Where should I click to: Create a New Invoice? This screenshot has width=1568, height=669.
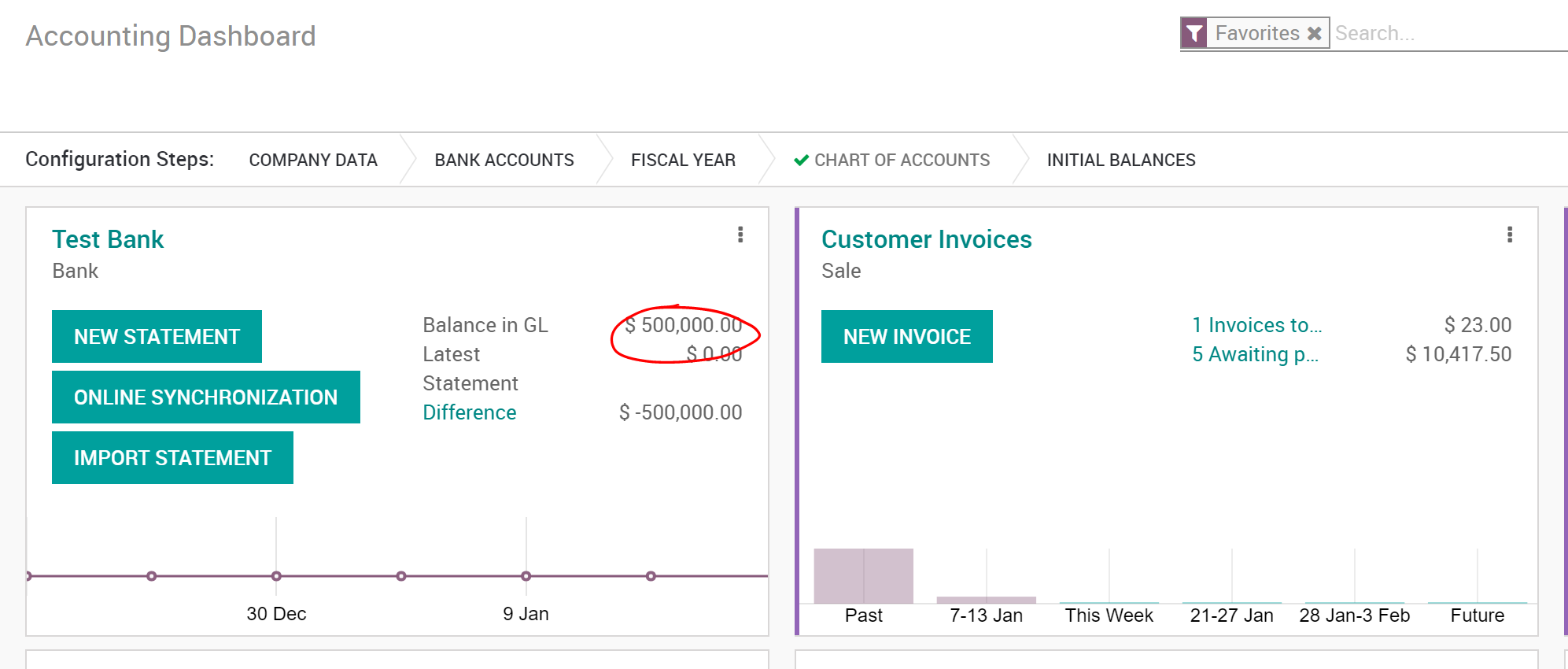[x=907, y=337]
